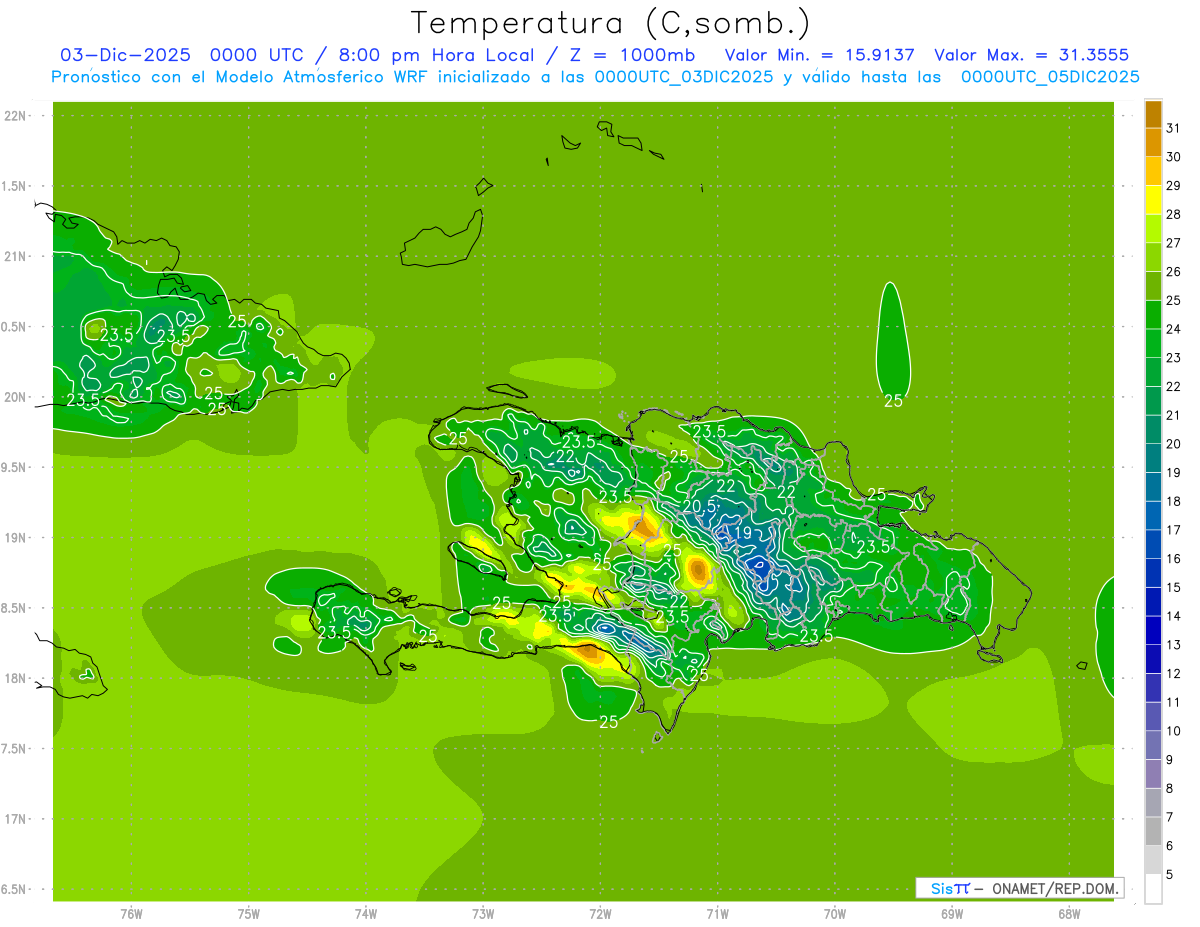Click the yellow color scale segment between 28 and 29
The image size is (1200, 927).
tap(1153, 200)
